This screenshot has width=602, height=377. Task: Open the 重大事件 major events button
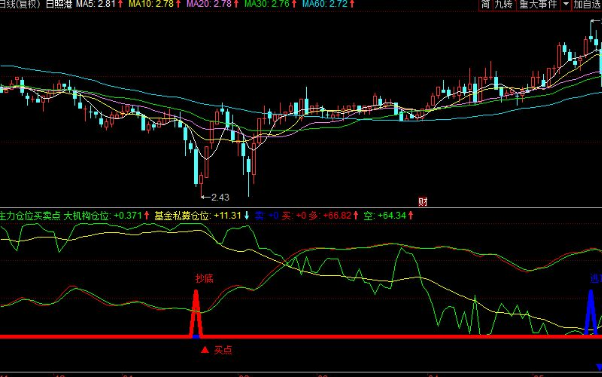tap(538, 5)
